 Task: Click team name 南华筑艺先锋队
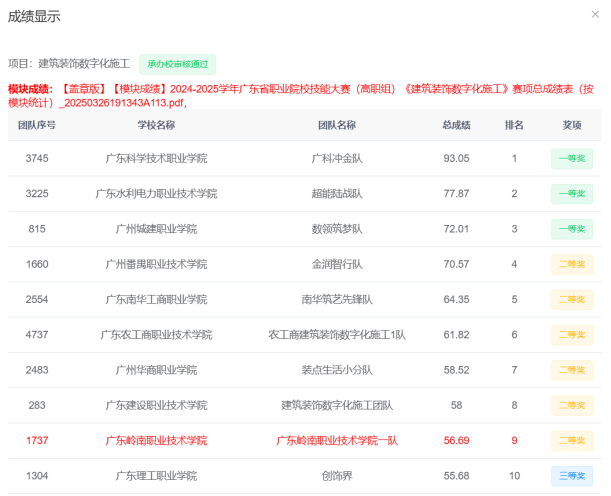(337, 300)
